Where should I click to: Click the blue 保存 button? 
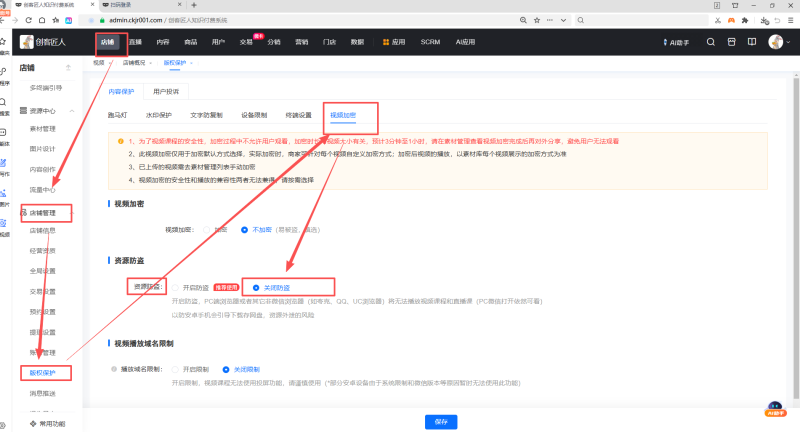(441, 422)
